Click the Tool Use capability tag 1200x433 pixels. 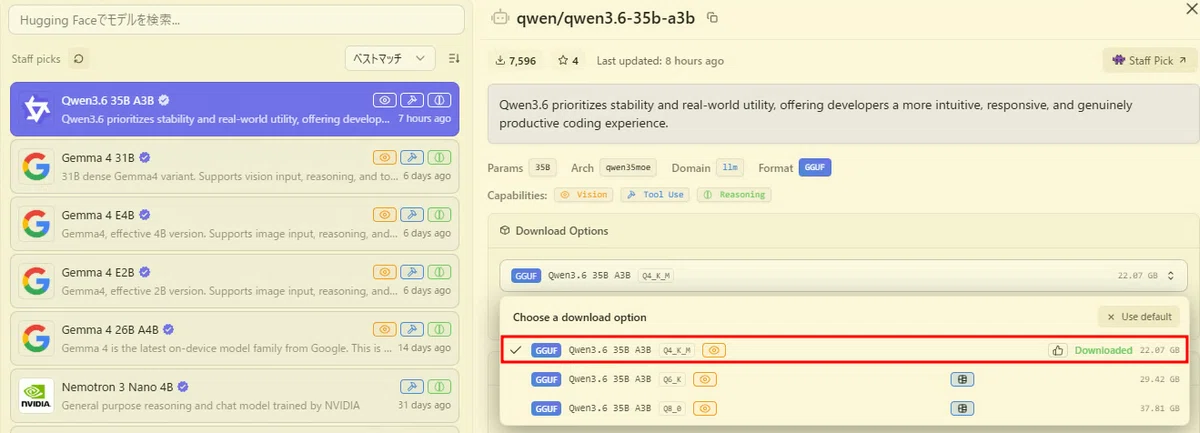coord(656,195)
